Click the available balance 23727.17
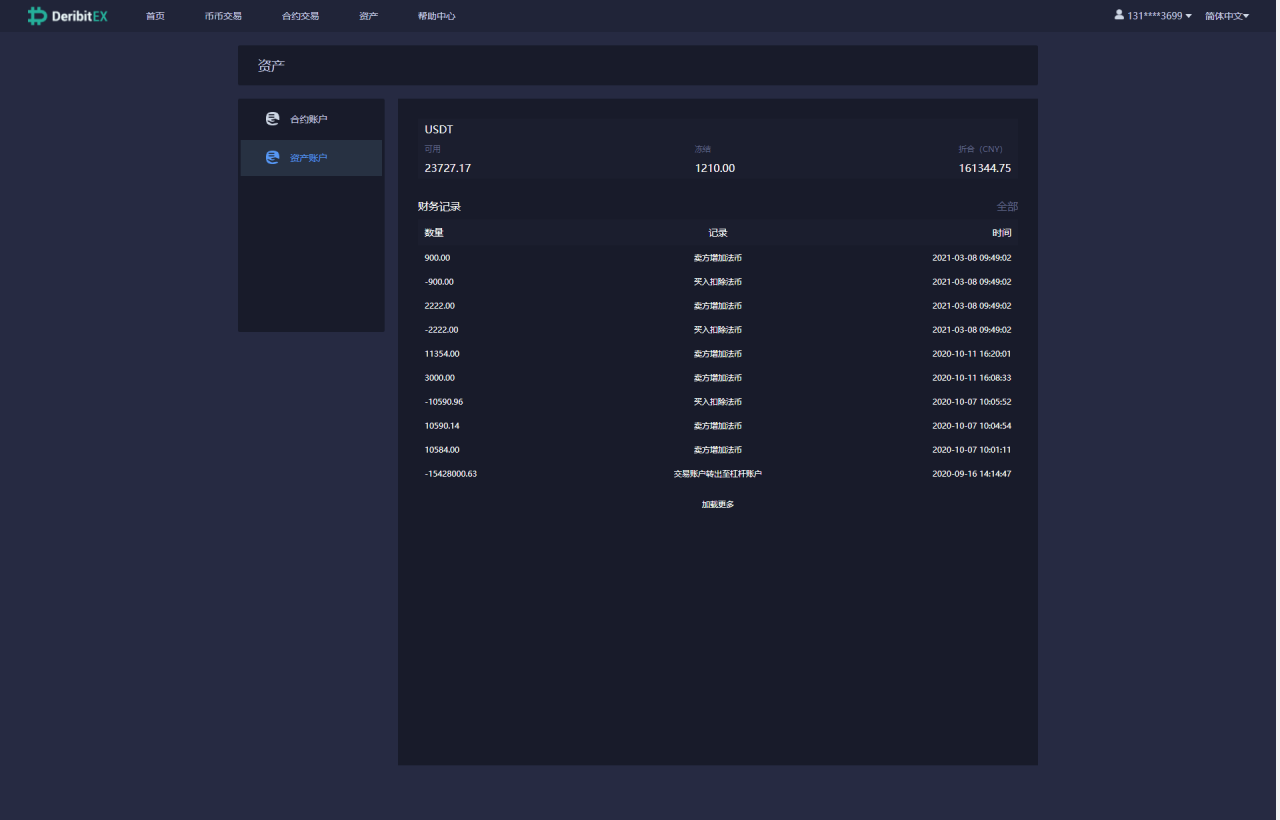Viewport: 1280px width, 820px height. pos(448,168)
